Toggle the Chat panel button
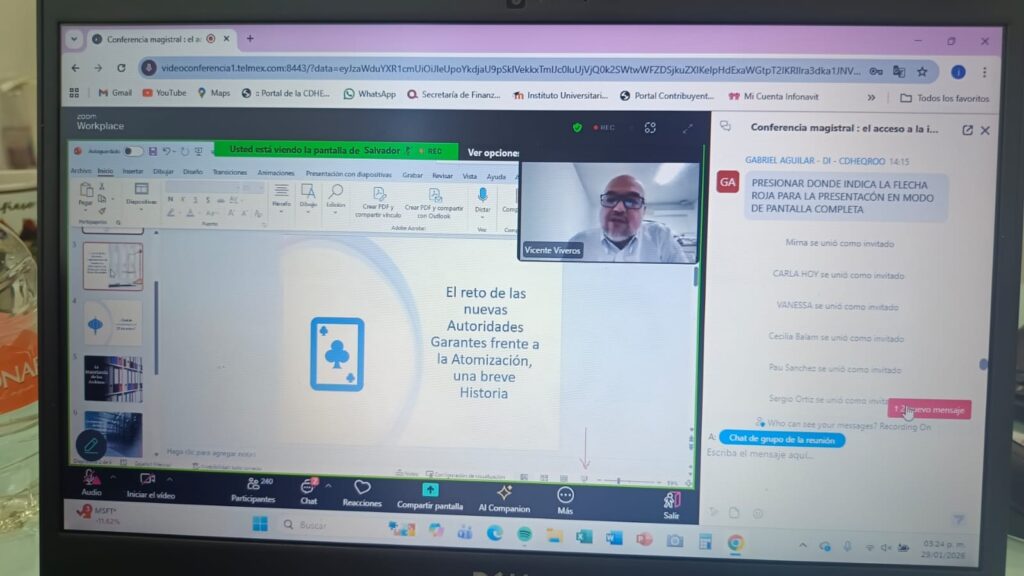 (309, 486)
